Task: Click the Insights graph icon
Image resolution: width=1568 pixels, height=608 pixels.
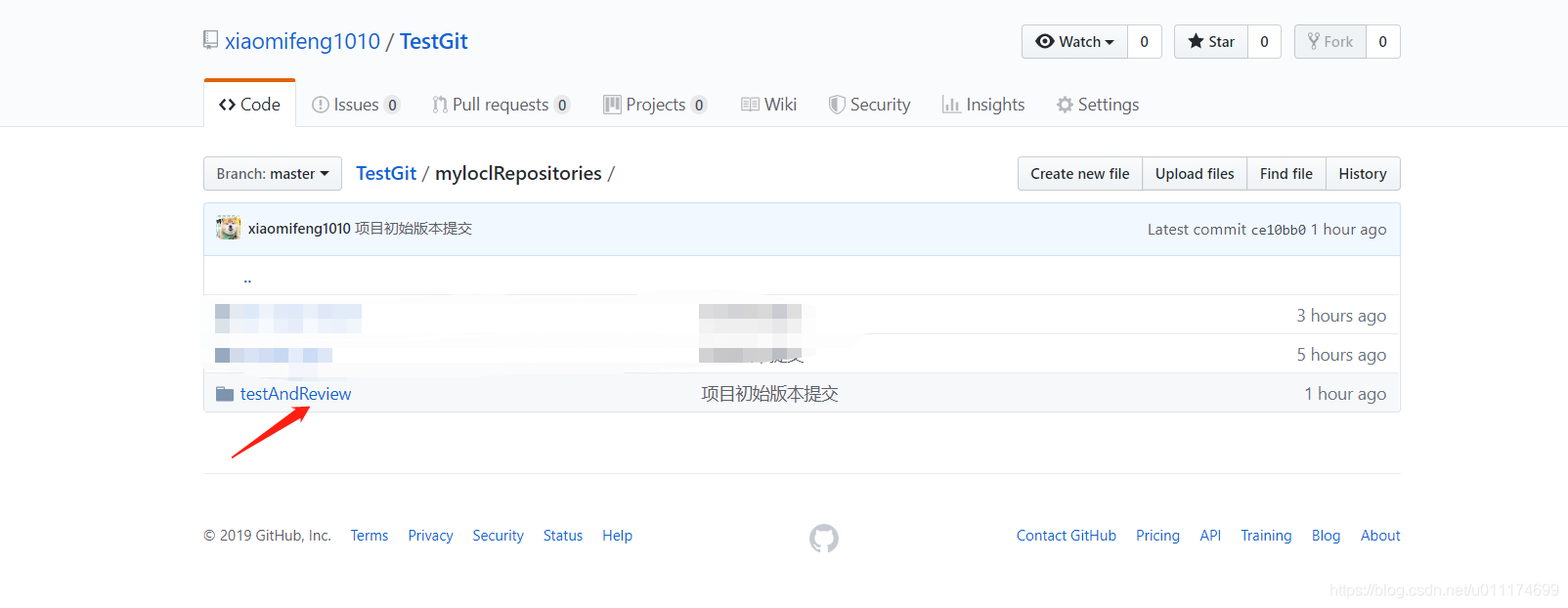Action: [951, 105]
